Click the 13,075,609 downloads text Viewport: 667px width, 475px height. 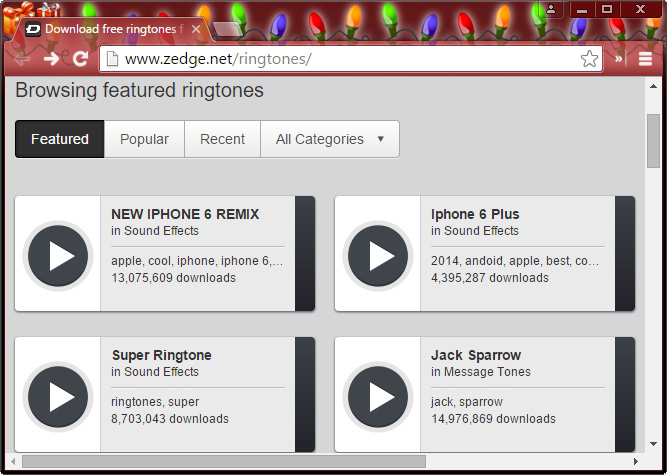coord(173,278)
